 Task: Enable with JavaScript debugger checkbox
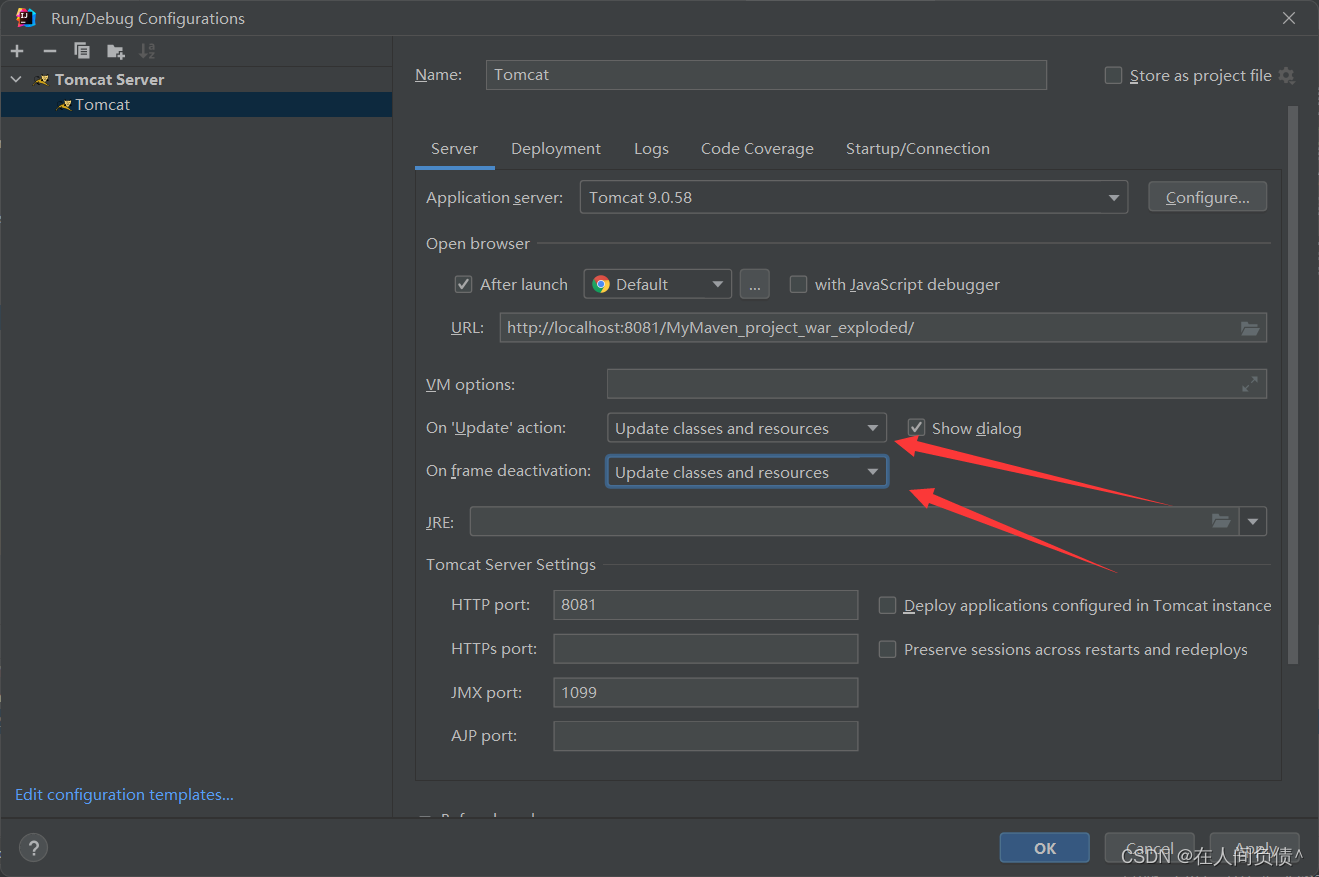tap(798, 284)
